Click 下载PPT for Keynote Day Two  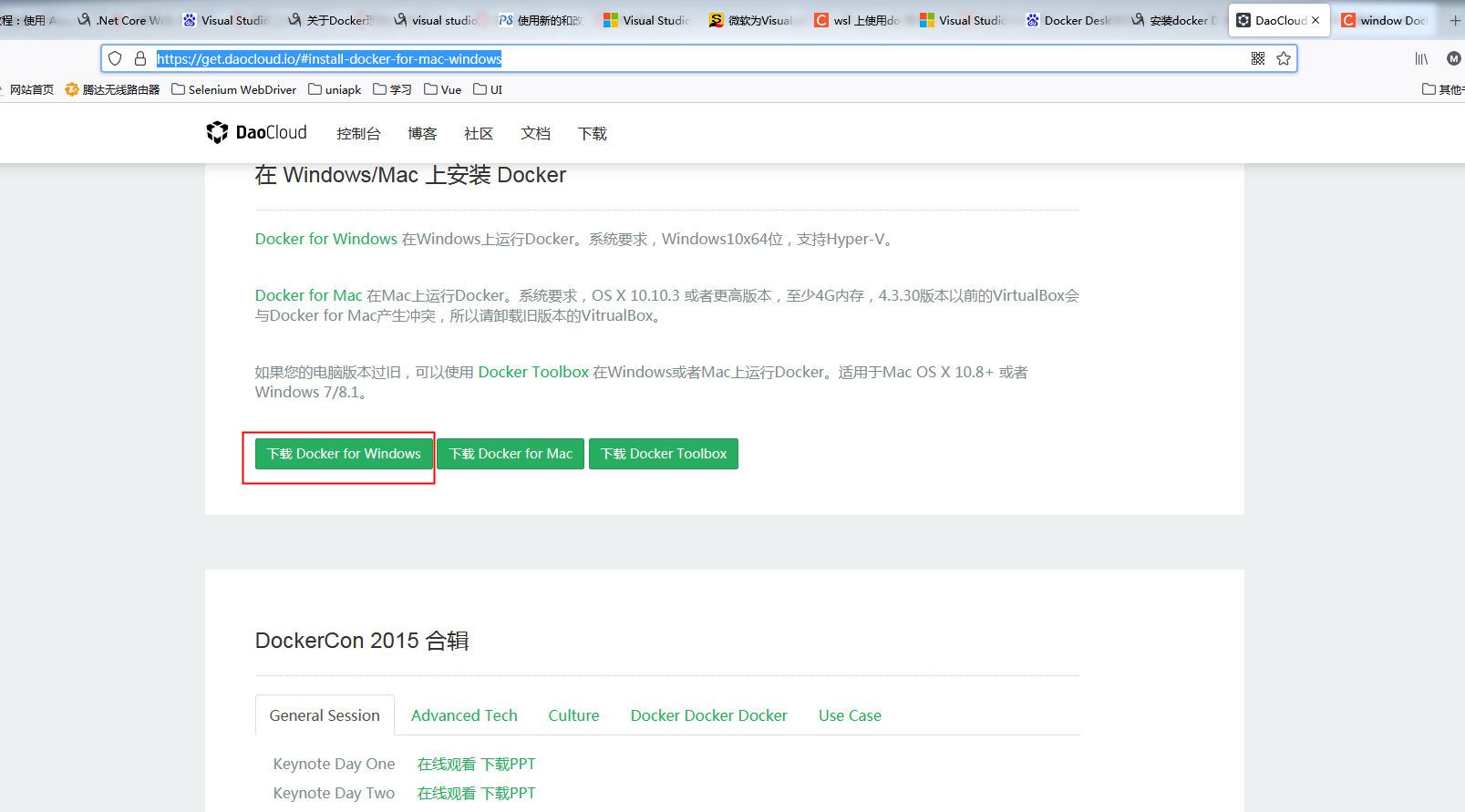point(508,793)
